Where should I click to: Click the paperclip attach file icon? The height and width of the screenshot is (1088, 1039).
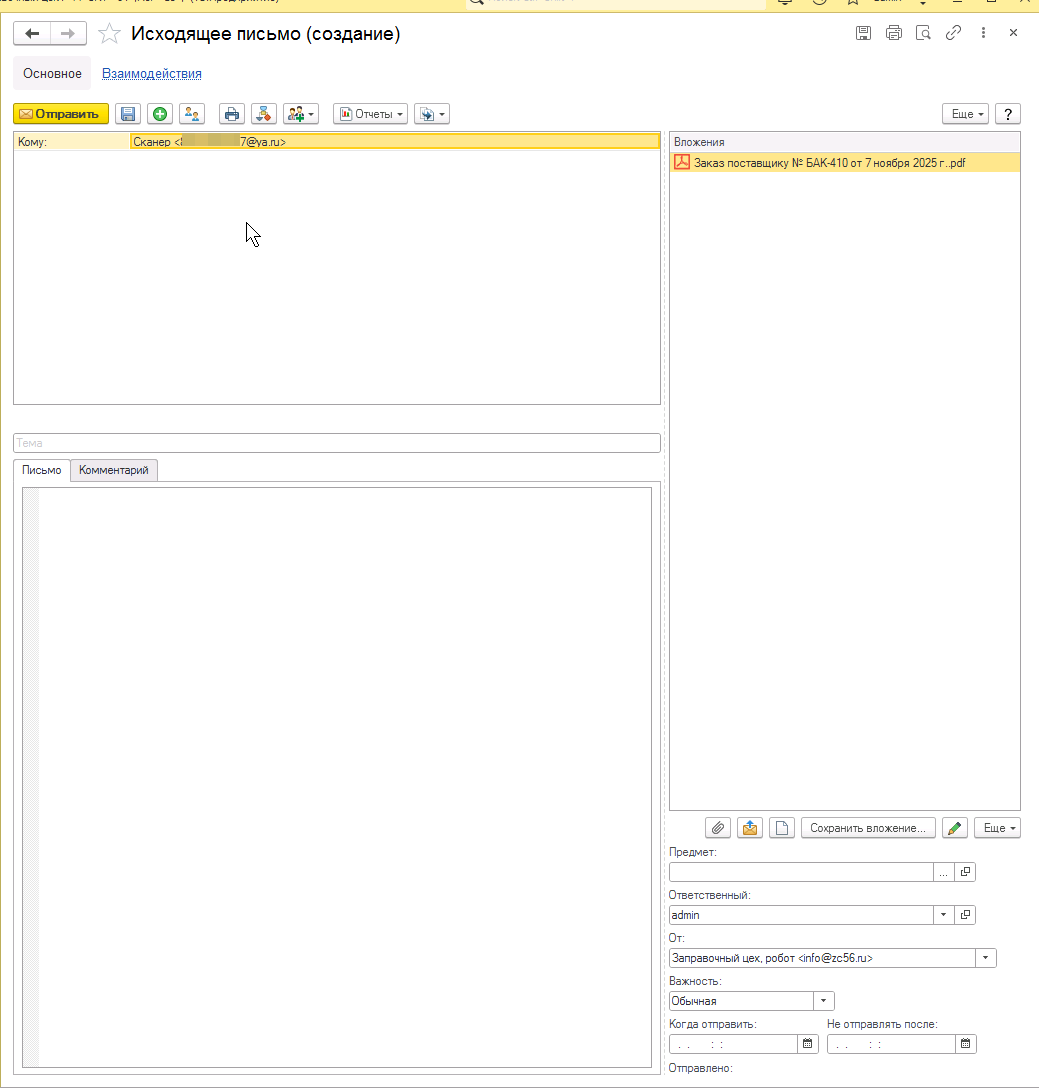717,828
